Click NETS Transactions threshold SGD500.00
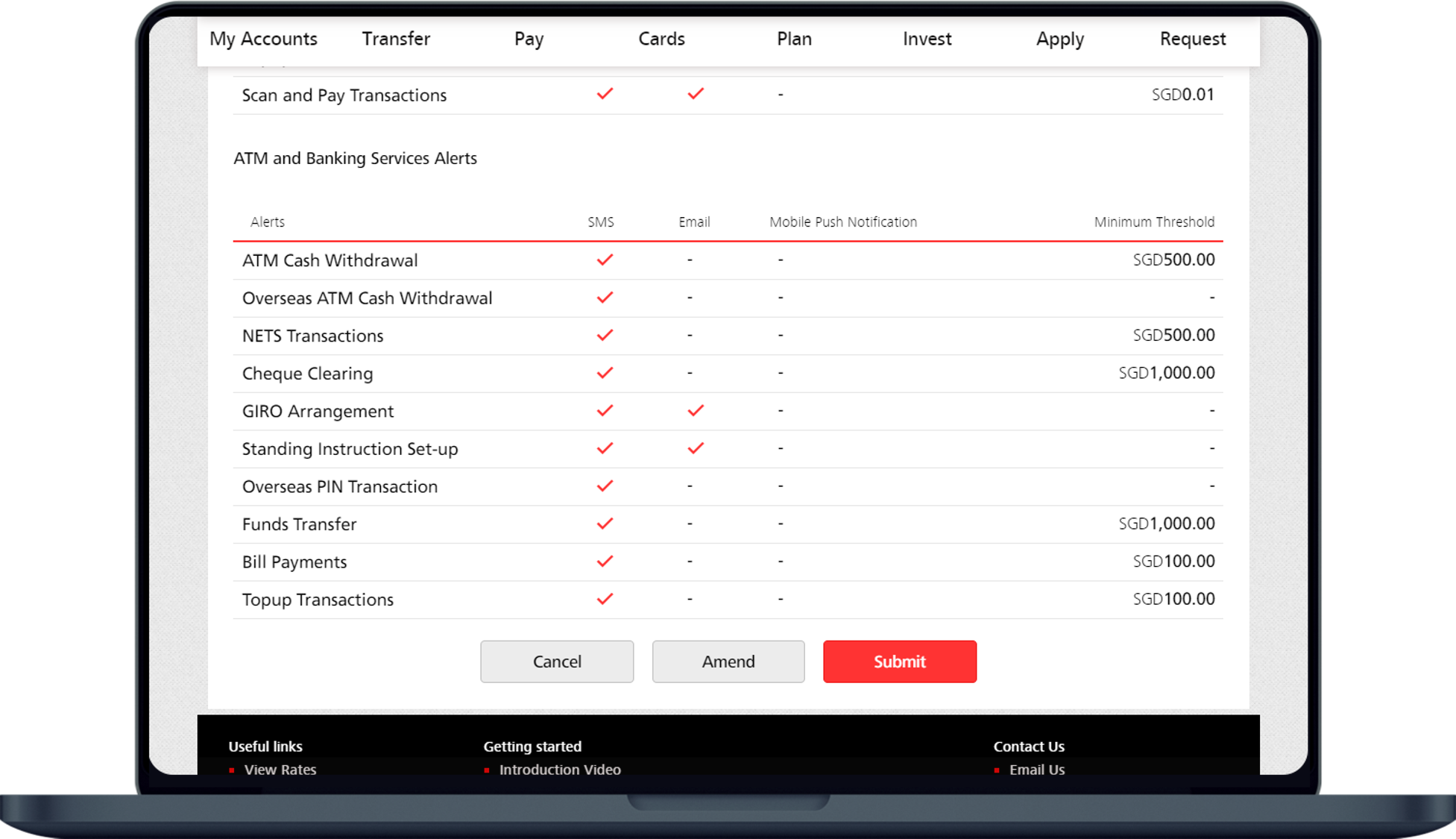 1173,335
